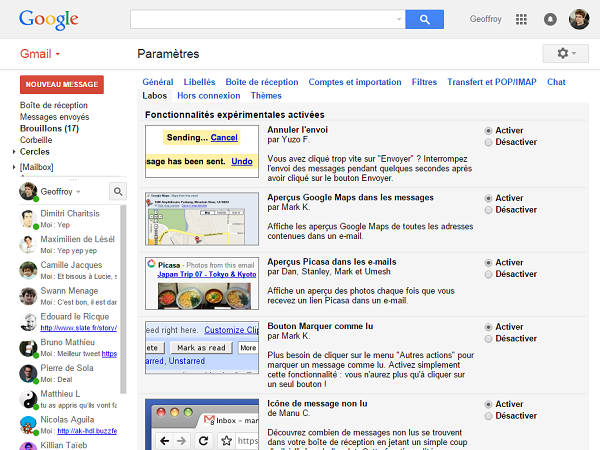The height and width of the screenshot is (450, 600).
Task: Expand the [Mailbox] label
Action: (x=14, y=167)
